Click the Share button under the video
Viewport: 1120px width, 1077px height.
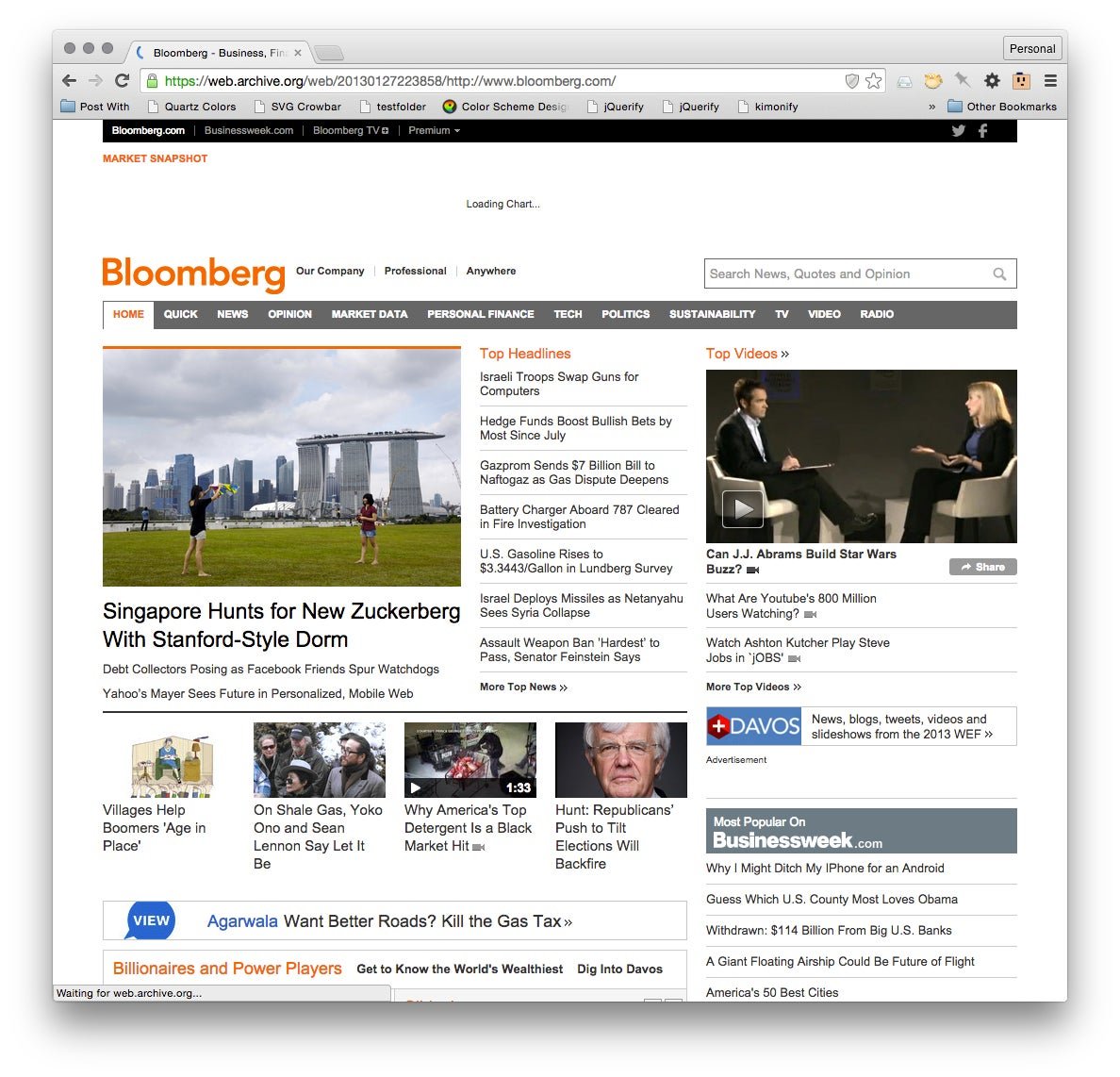(x=983, y=567)
